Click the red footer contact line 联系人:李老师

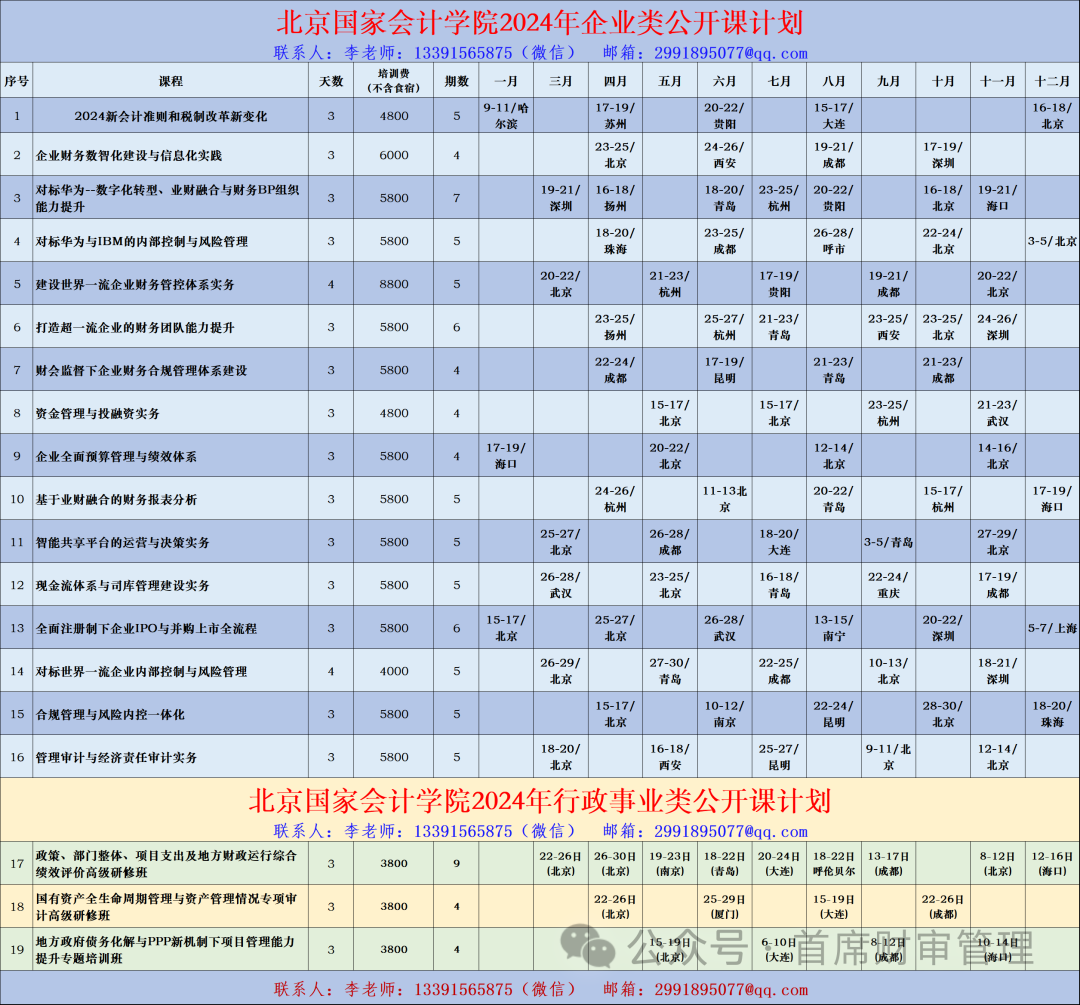tap(539, 990)
